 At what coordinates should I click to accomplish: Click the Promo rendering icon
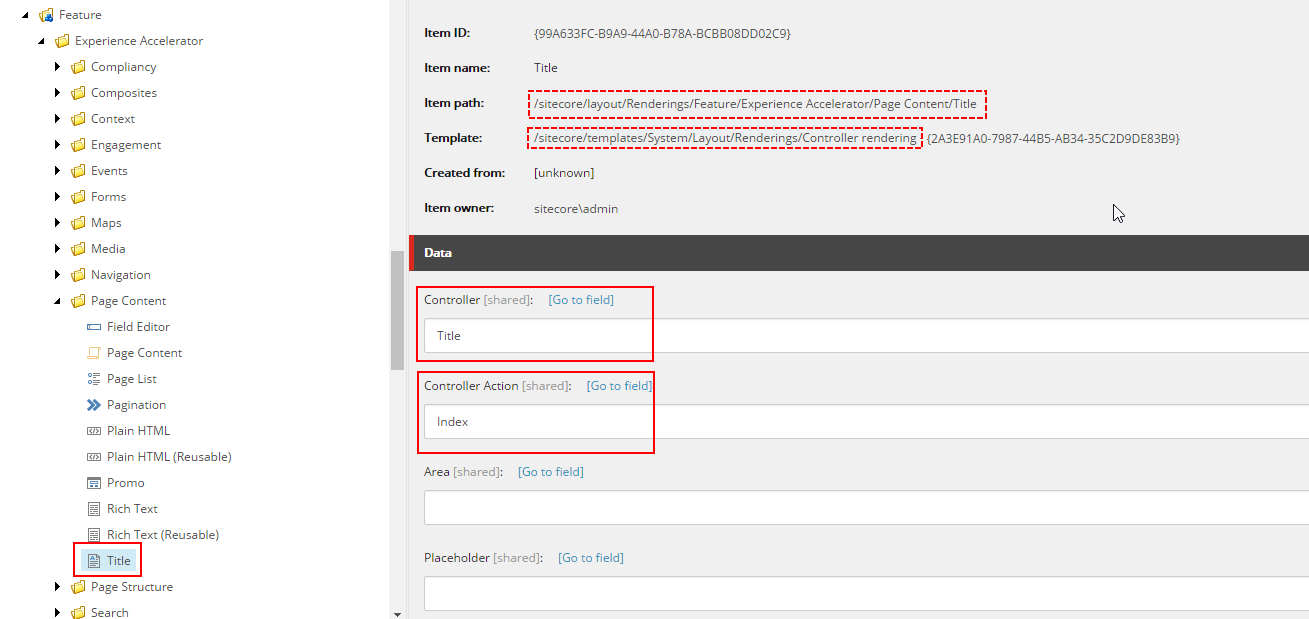point(94,483)
